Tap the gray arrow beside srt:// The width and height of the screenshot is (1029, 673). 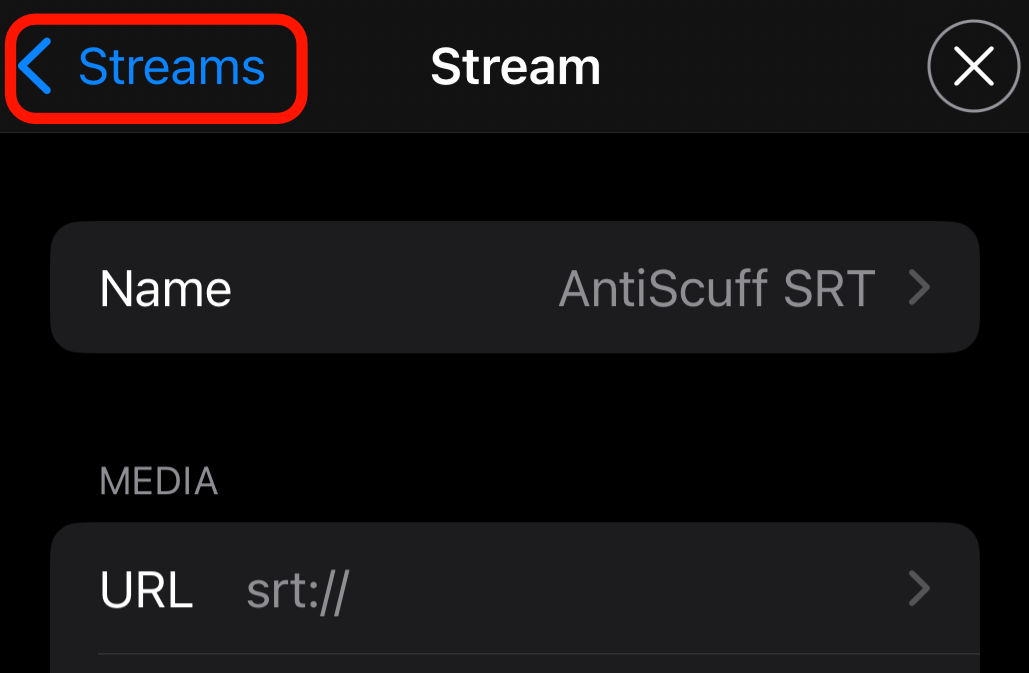coord(919,590)
